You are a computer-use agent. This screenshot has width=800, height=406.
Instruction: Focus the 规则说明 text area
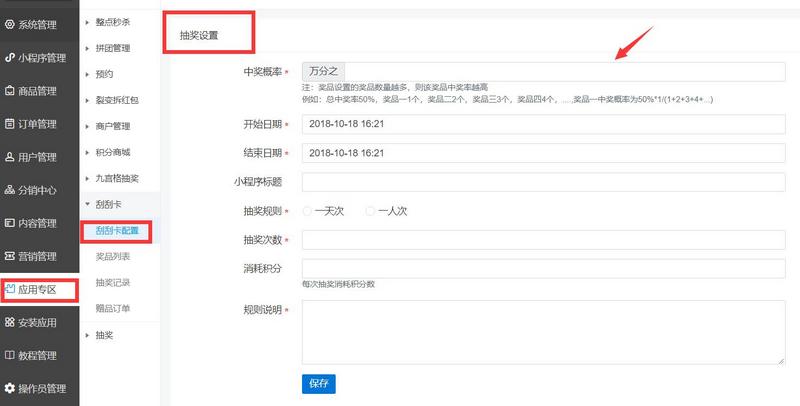(543, 333)
